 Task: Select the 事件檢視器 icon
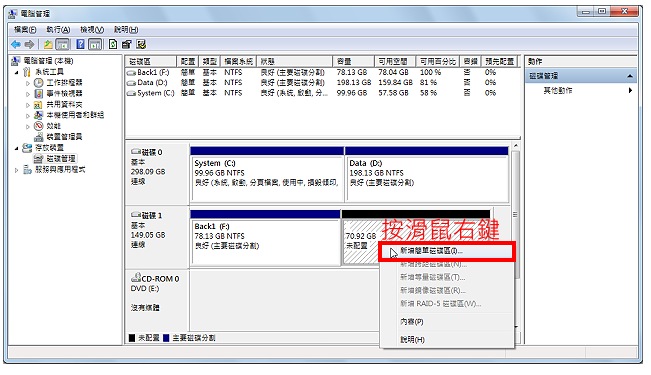(39, 93)
